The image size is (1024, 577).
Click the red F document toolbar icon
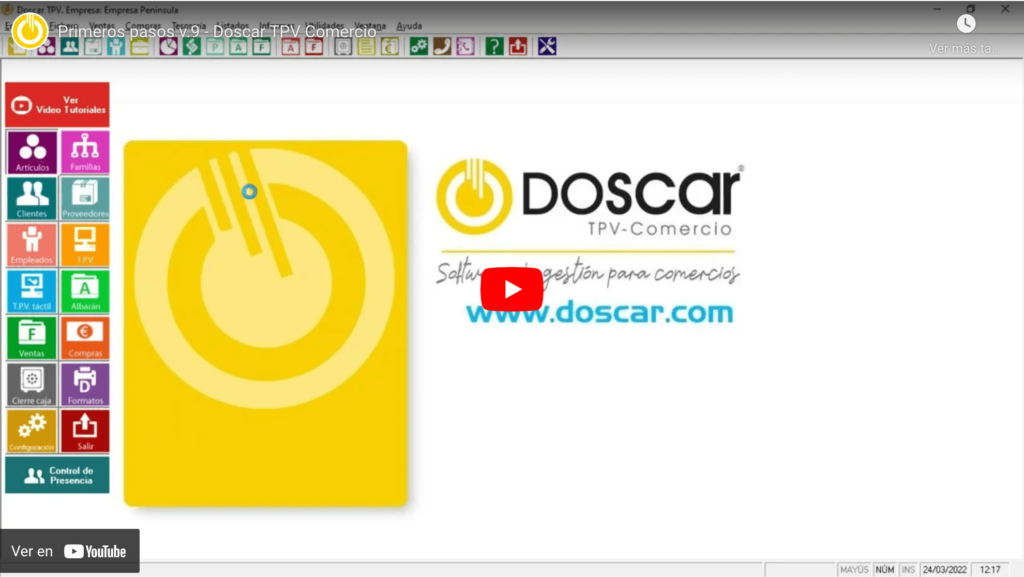314,47
